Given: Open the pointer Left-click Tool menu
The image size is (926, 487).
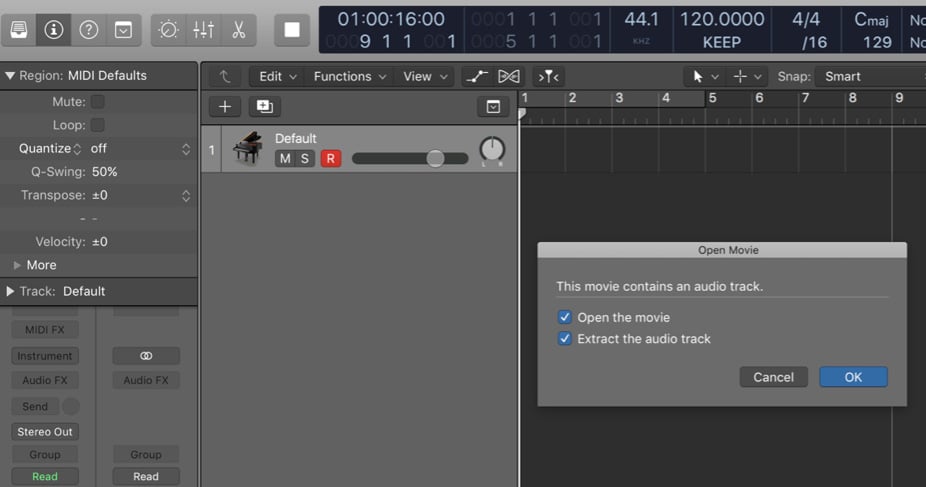Looking at the screenshot, I should tap(705, 77).
